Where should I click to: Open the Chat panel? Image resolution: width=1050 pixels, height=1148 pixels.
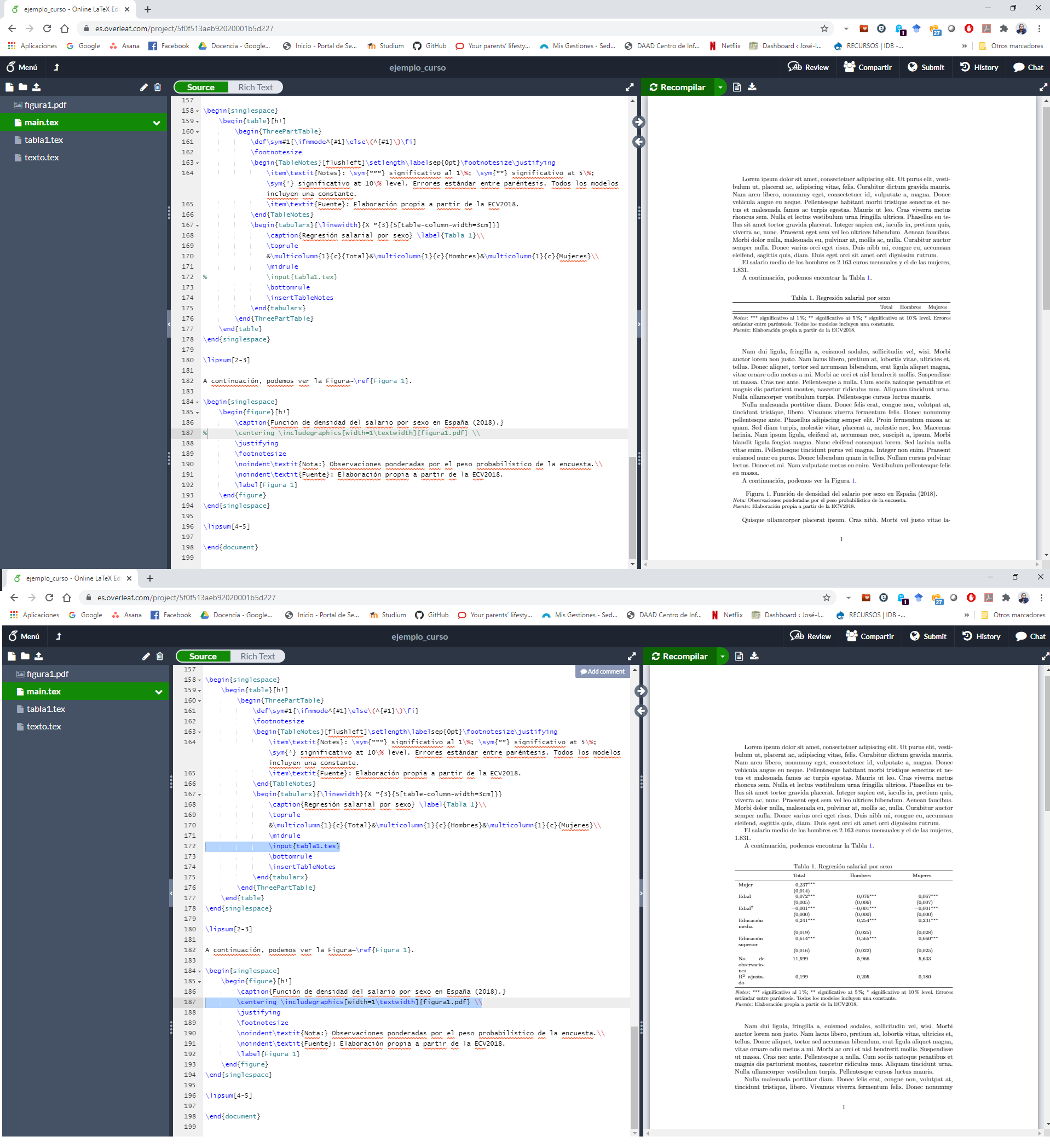coord(1027,67)
